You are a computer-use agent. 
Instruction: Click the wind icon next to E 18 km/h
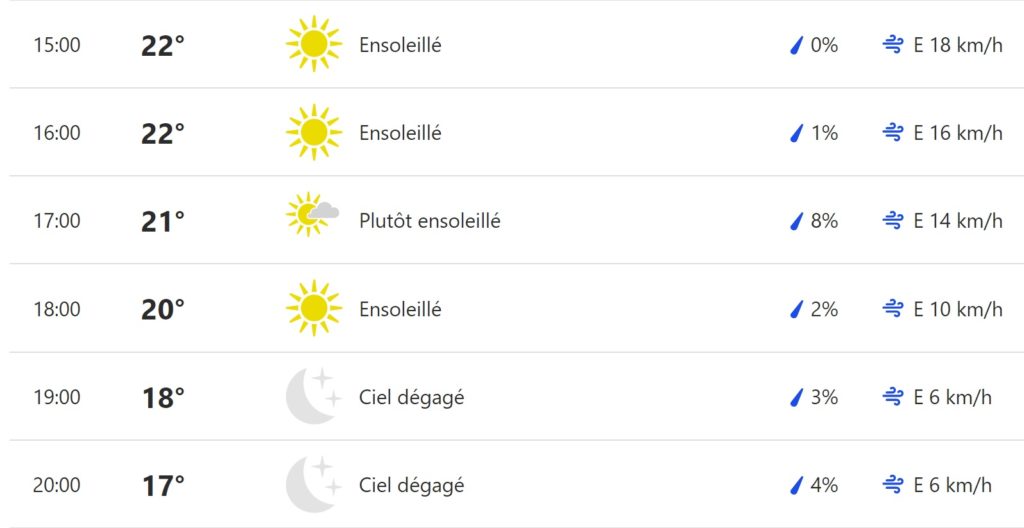[893, 45]
